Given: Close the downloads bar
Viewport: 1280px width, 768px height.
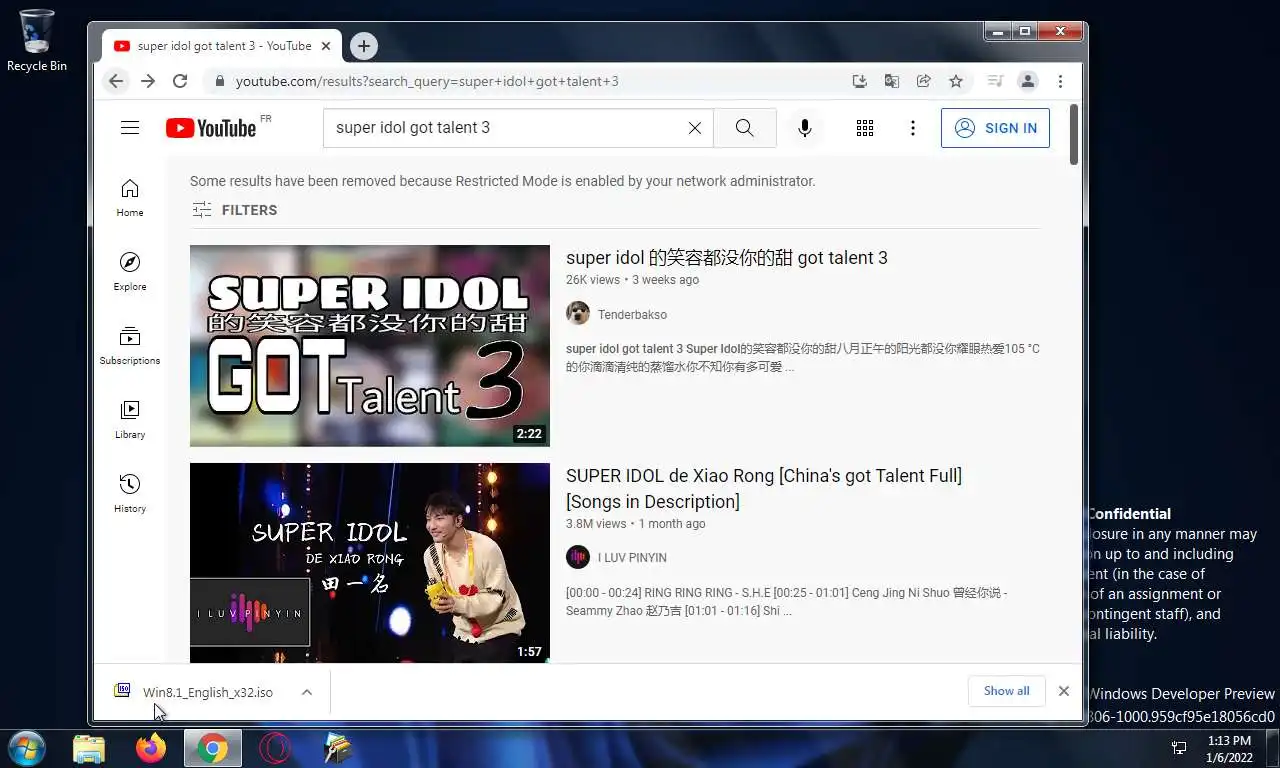Looking at the screenshot, I should 1064,691.
